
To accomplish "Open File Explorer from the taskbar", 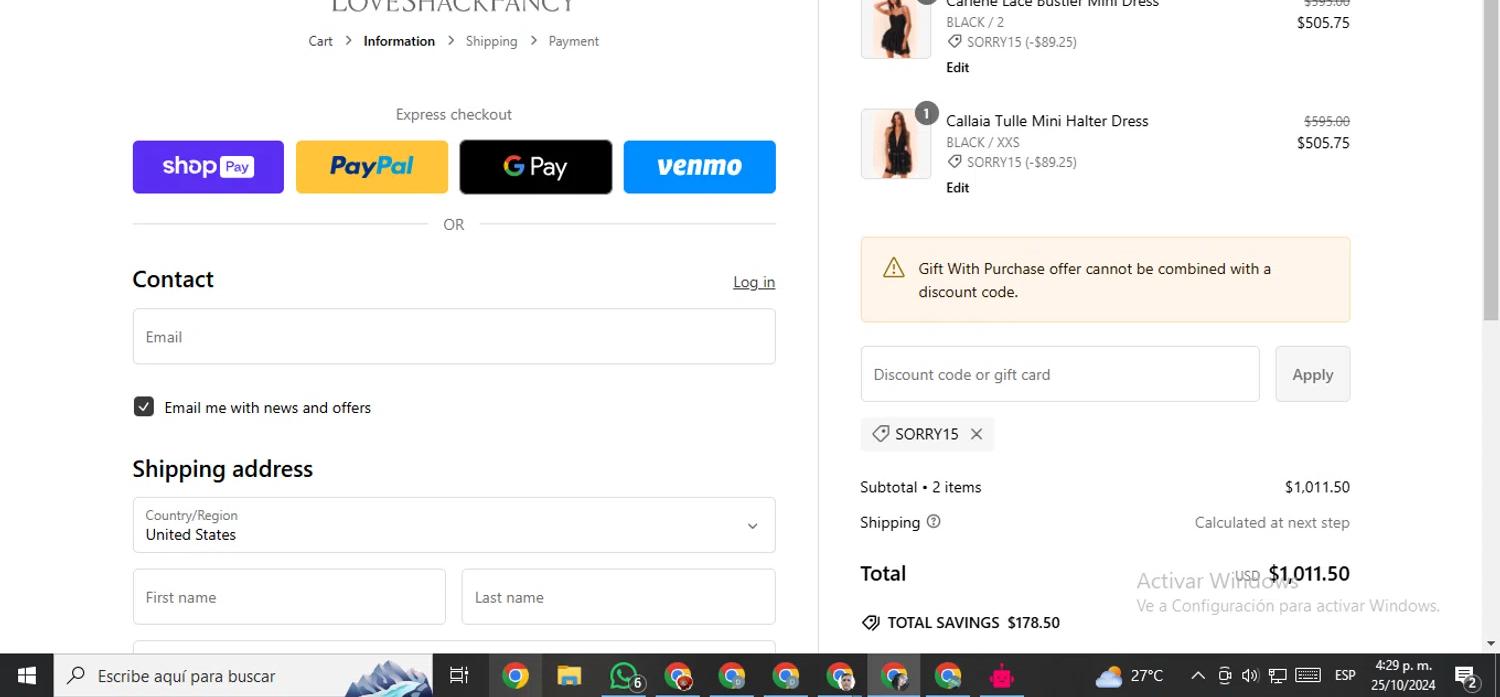I will [569, 675].
